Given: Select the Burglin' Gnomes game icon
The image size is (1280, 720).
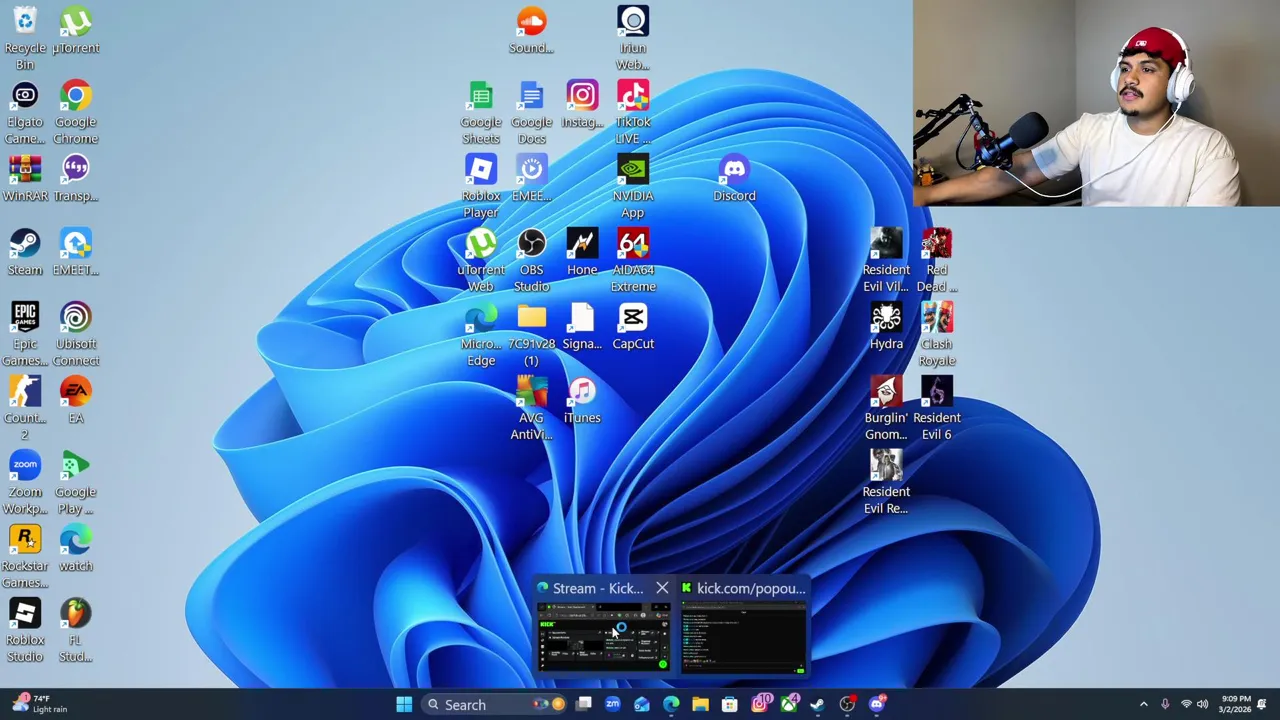Looking at the screenshot, I should tap(886, 408).
